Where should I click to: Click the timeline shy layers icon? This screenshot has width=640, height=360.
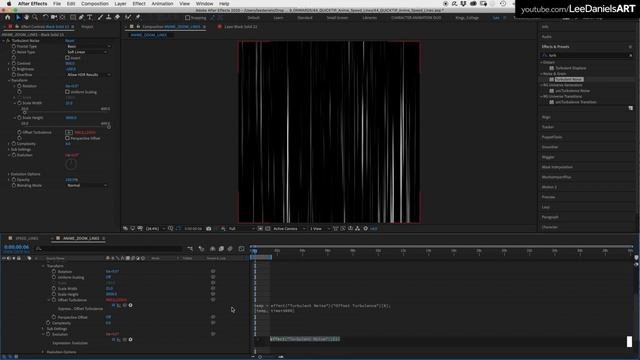[x=212, y=248]
